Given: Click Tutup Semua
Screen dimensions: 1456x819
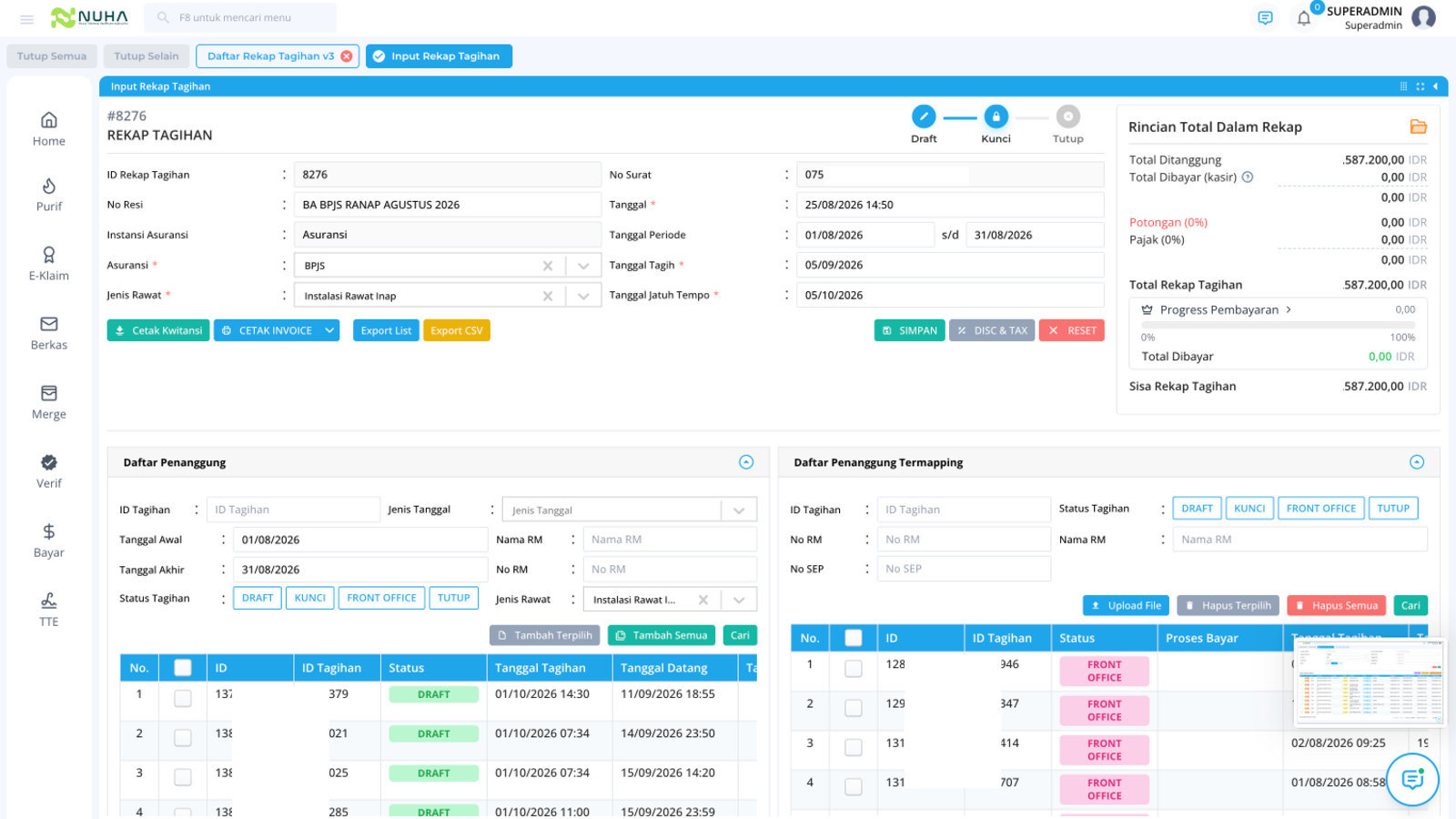Looking at the screenshot, I should 52,56.
